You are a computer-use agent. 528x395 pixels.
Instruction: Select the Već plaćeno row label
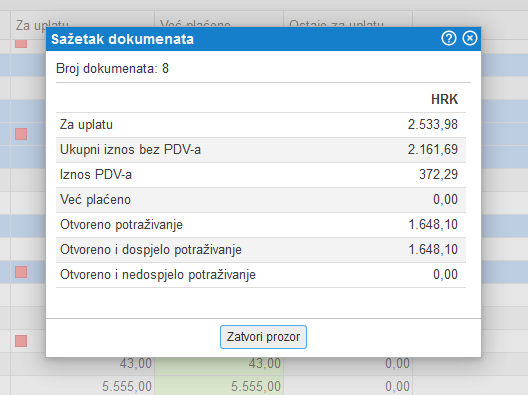click(x=95, y=200)
